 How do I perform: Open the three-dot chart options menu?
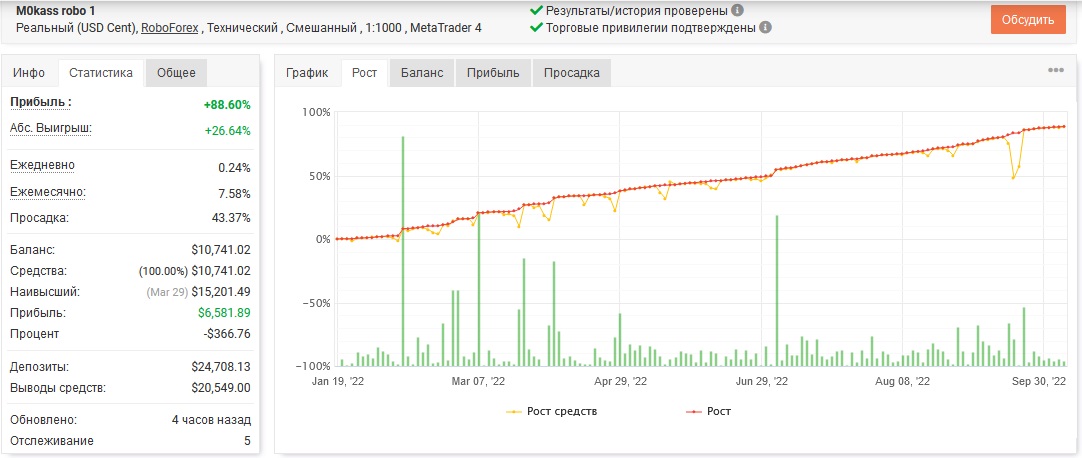pyautogui.click(x=1056, y=70)
